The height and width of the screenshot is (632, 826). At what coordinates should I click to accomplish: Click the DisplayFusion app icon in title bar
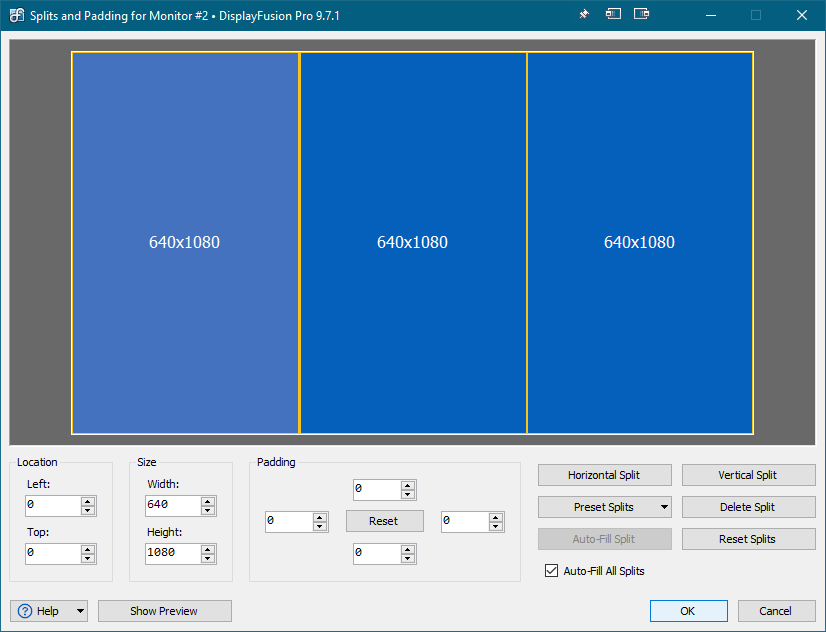click(17, 15)
